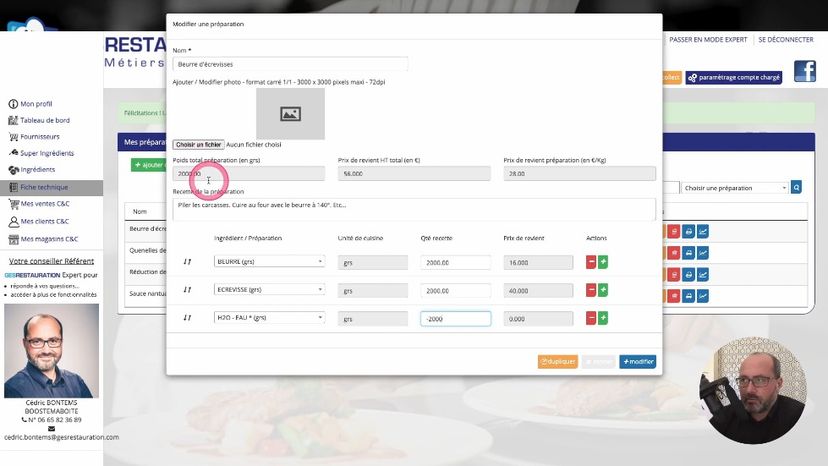The width and height of the screenshot is (828, 466).
Task: Click the blue print icon on Quenelles row
Action: coord(688,253)
